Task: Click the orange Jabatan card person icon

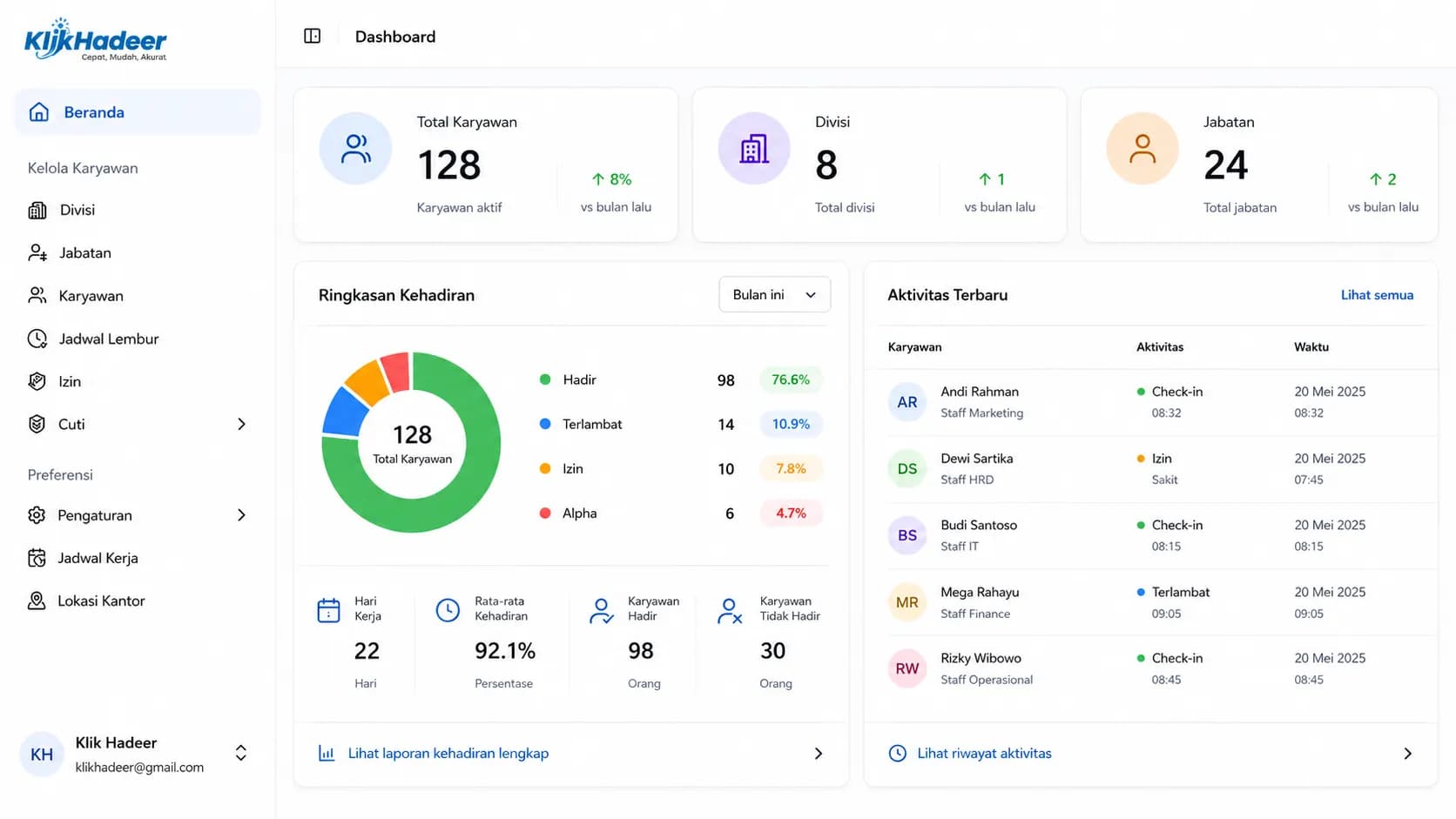Action: pos(1143,148)
